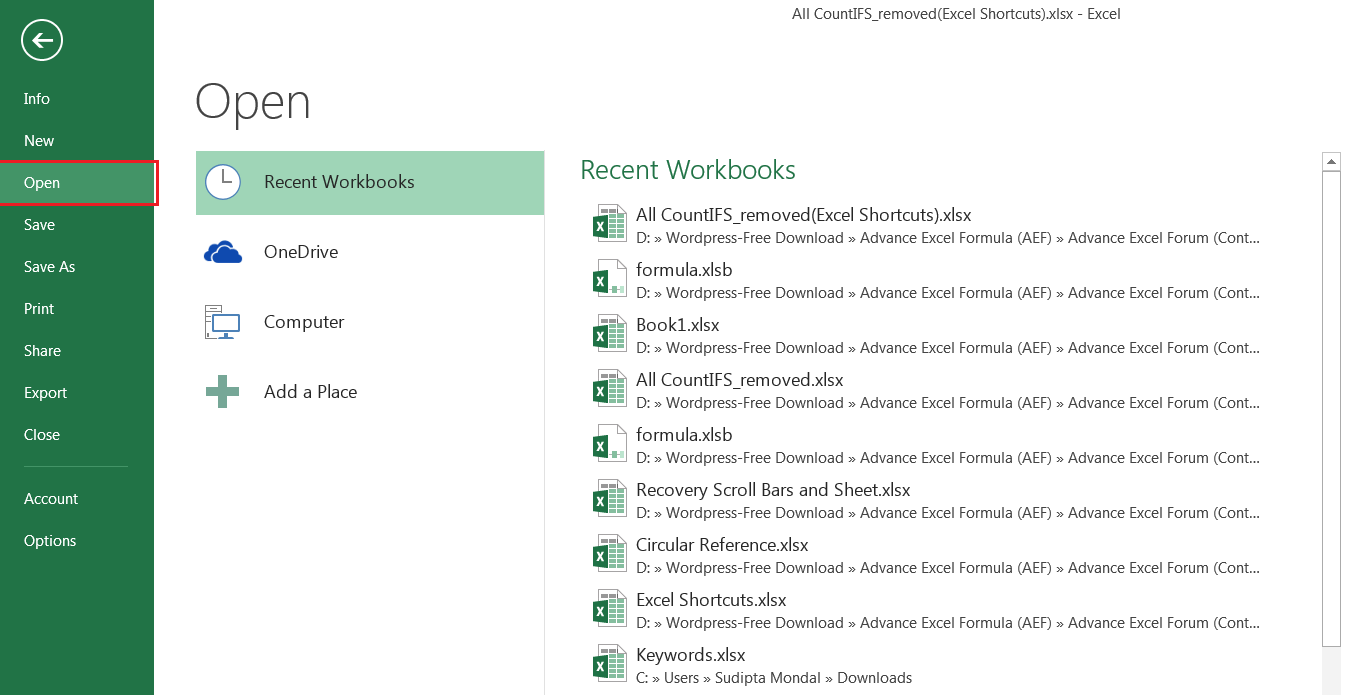
Task: Open the file icon for All CountIFS_removed(Excel Shortcuts).xlsx
Action: click(x=610, y=225)
